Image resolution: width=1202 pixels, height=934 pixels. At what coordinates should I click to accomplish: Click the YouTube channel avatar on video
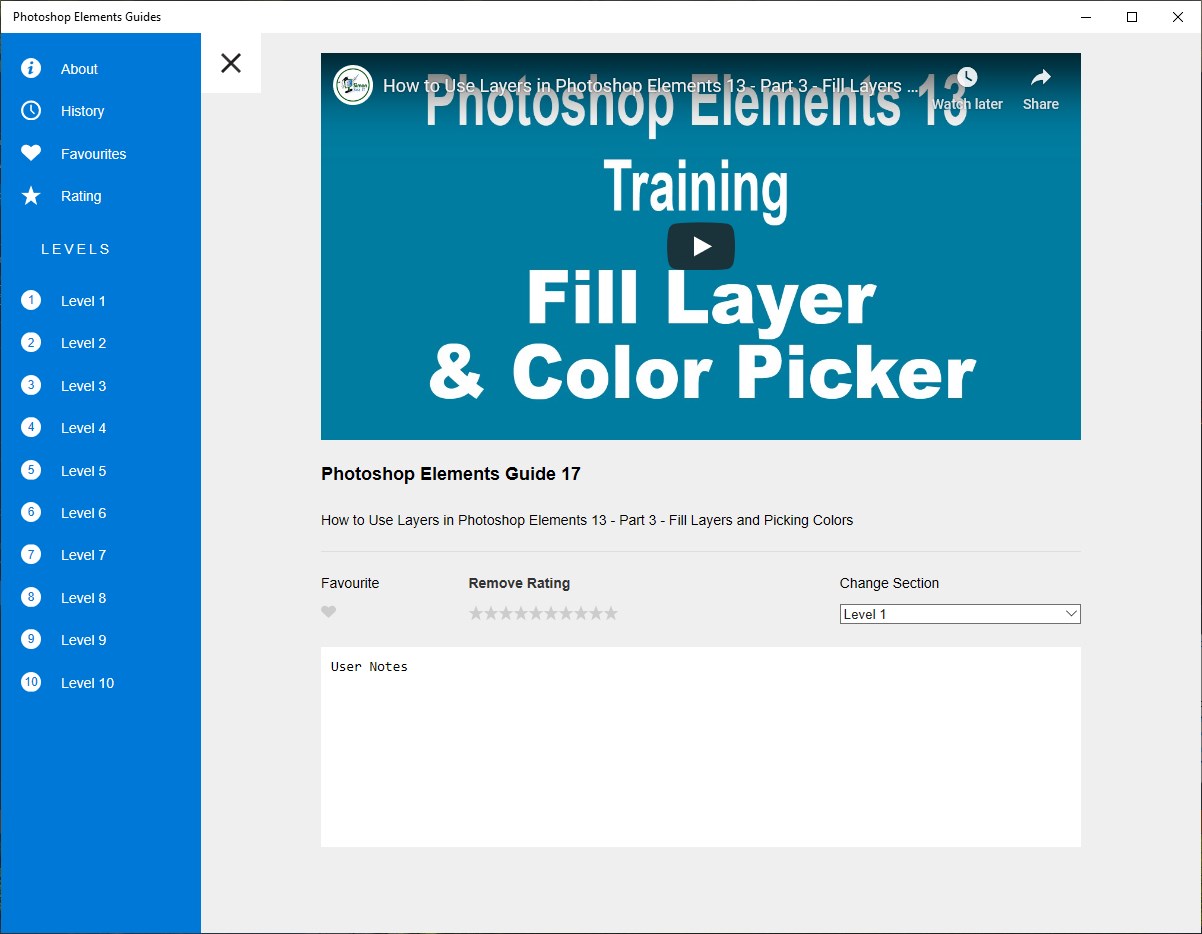(x=353, y=86)
